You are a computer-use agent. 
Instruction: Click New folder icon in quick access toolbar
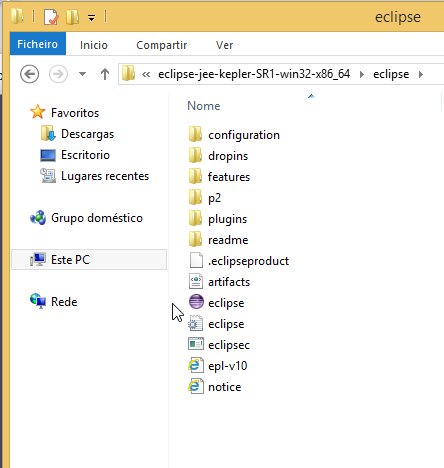[72, 17]
